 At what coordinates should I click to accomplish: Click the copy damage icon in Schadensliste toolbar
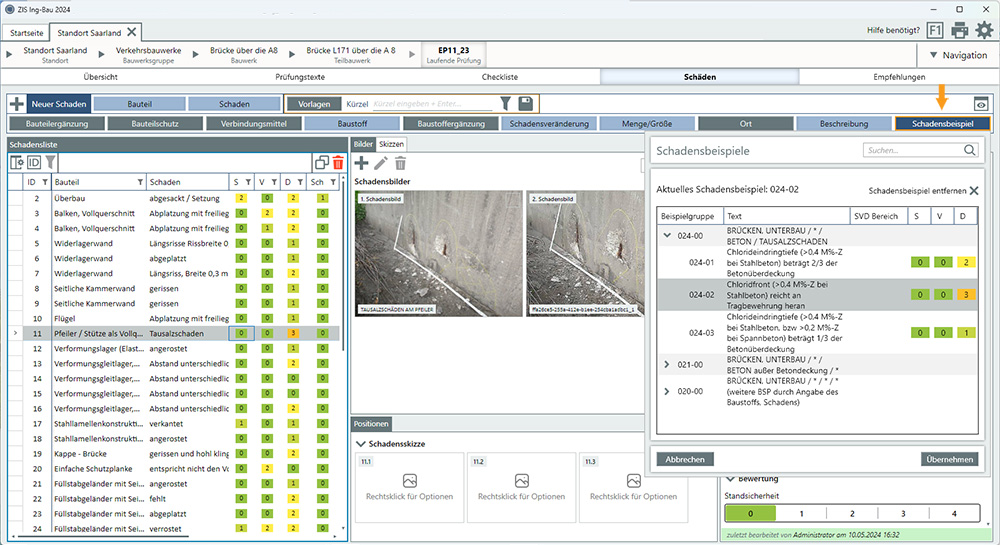click(x=322, y=162)
